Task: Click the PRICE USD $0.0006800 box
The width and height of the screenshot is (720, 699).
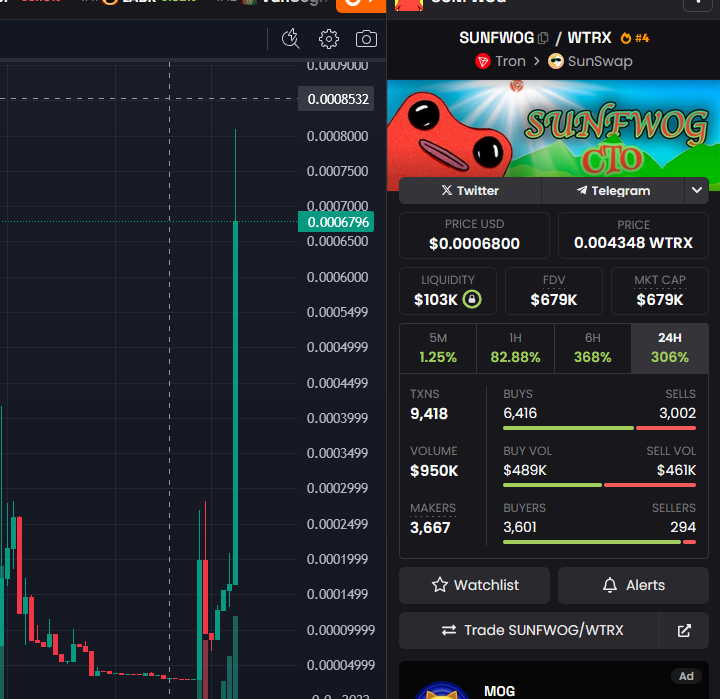Action: pos(474,235)
